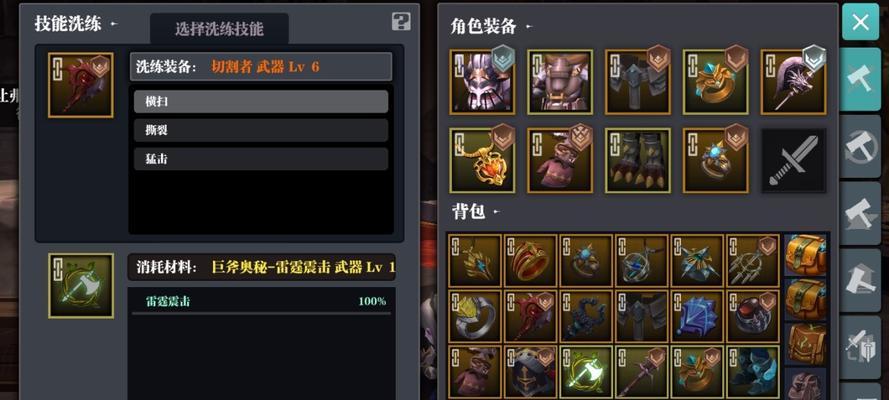Open the first backpack bag tab

(806, 255)
